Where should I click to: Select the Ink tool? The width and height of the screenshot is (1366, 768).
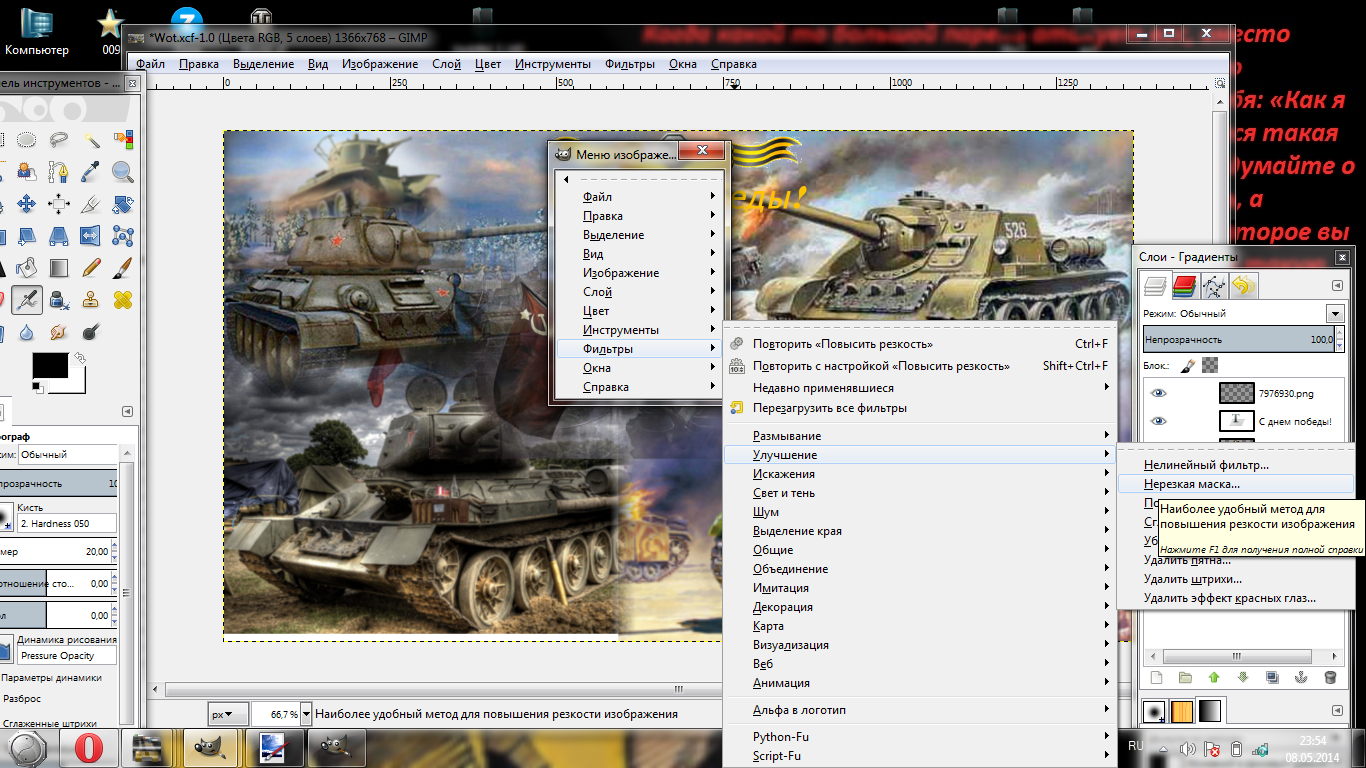coord(58,299)
